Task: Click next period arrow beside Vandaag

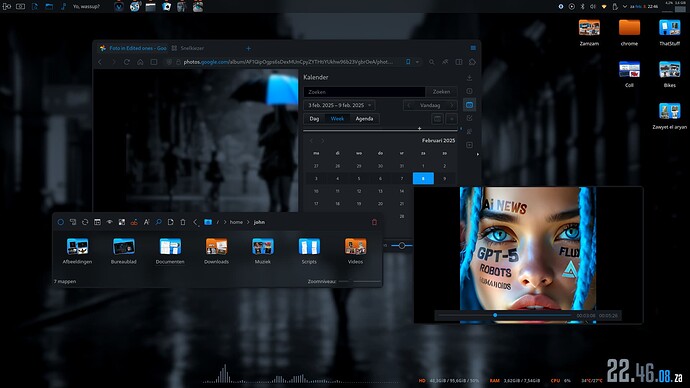Action: (451, 105)
